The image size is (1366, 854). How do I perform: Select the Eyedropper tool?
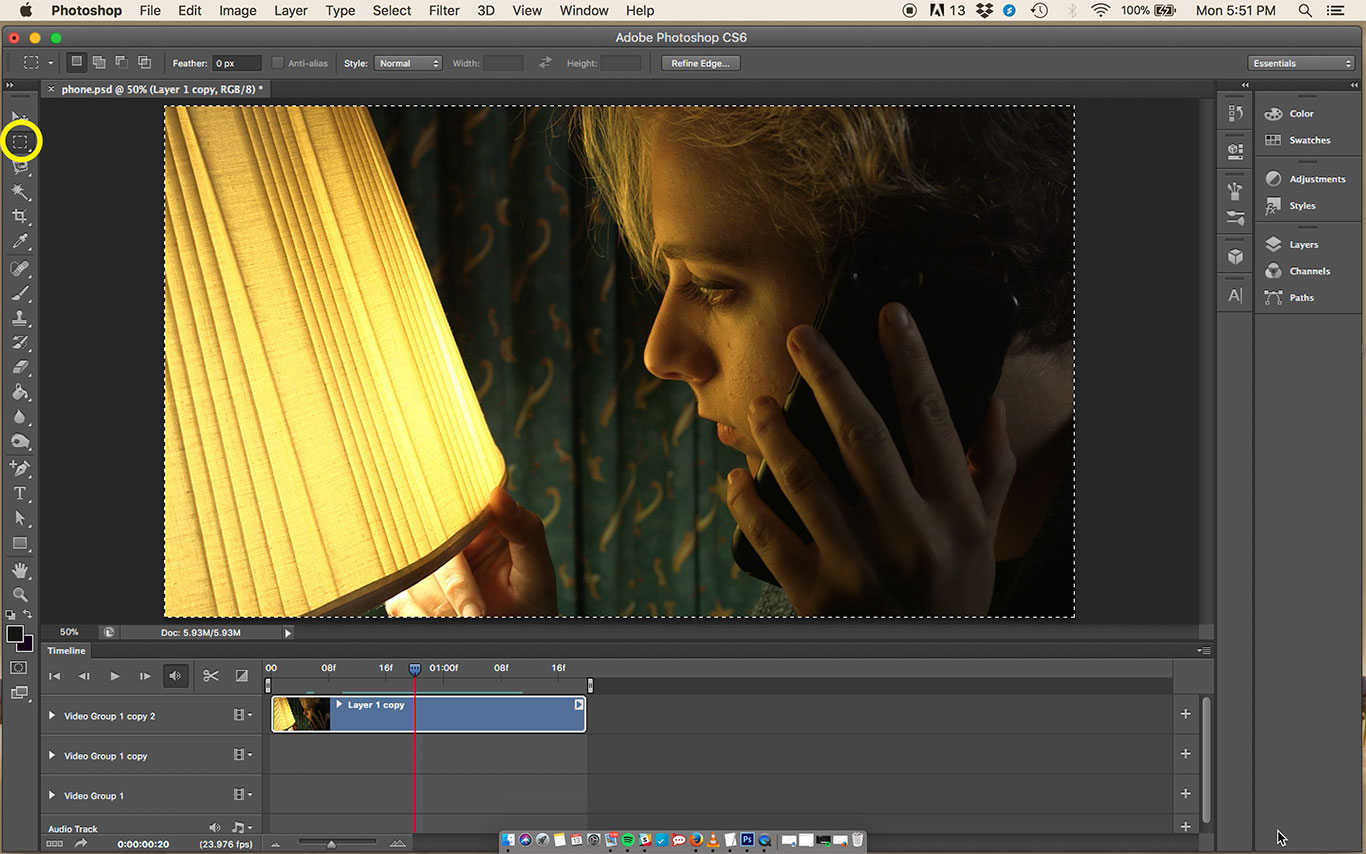[20, 242]
